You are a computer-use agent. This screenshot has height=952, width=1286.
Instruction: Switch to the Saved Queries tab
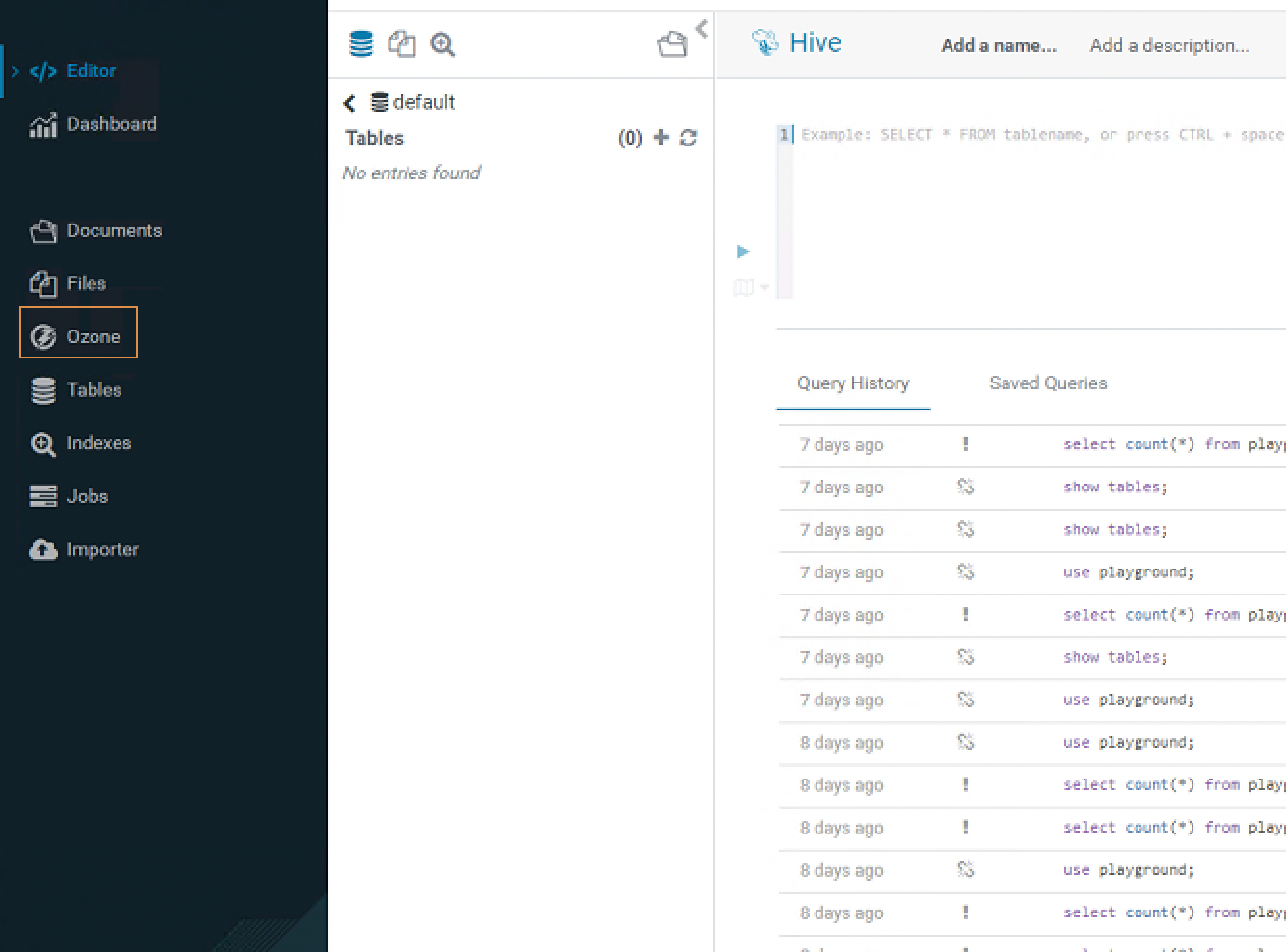[1048, 383]
